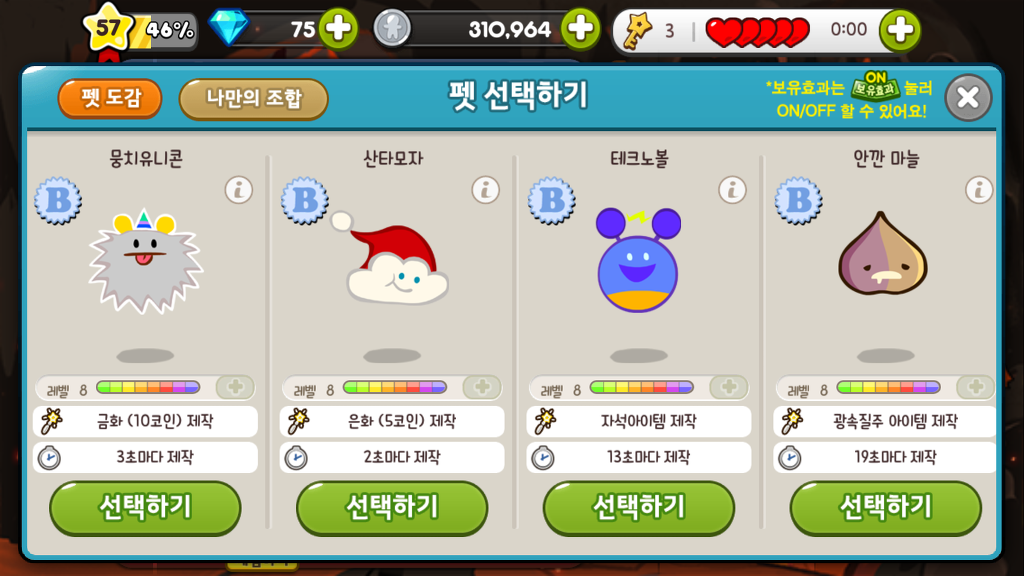Add more coins with plus icon
1024x576 pixels.
coord(581,29)
